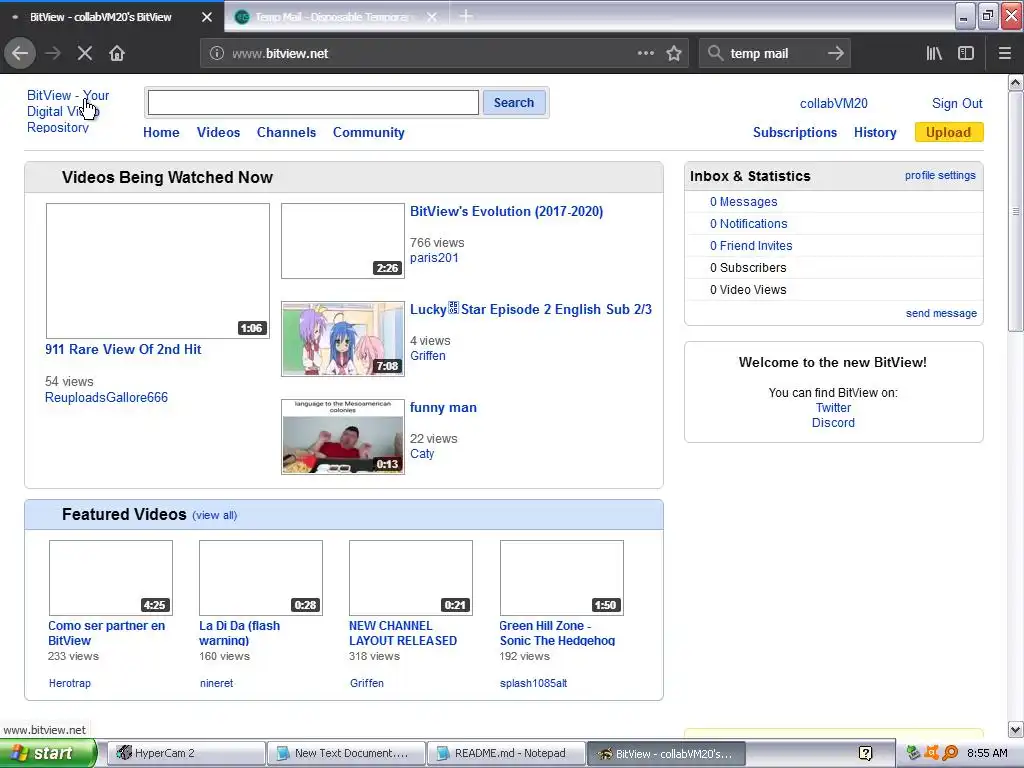1024x768 pixels.
Task: Close the BitView browser tab
Action: tap(207, 17)
